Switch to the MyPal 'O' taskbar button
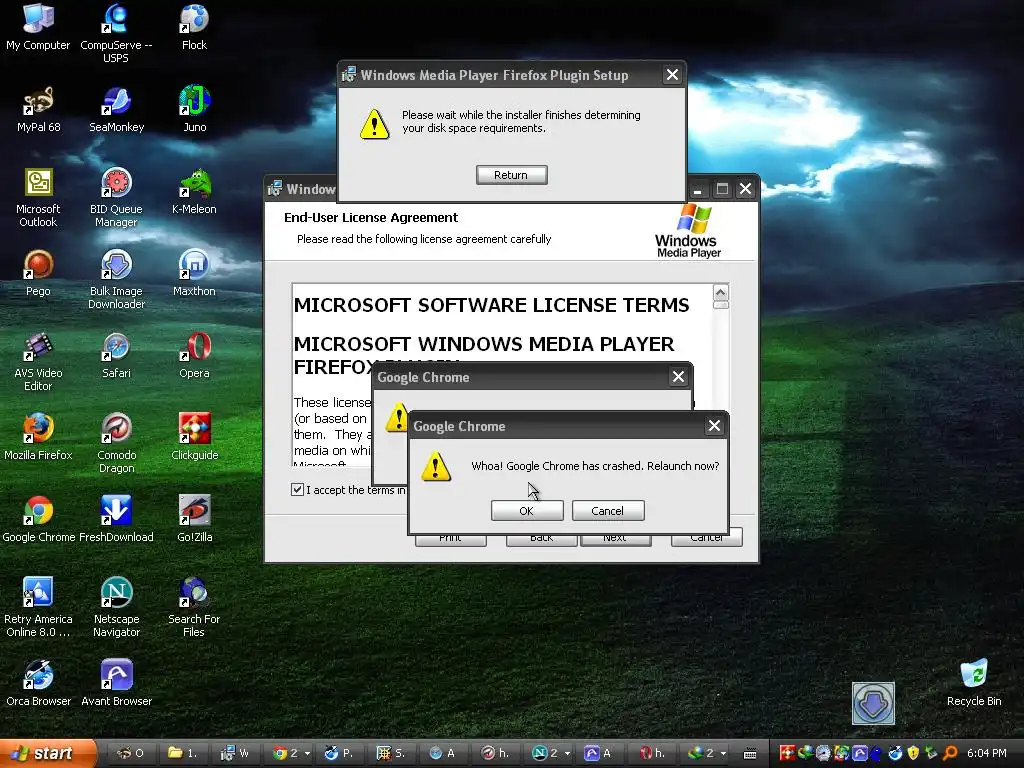The height and width of the screenshot is (768, 1024). [x=131, y=754]
